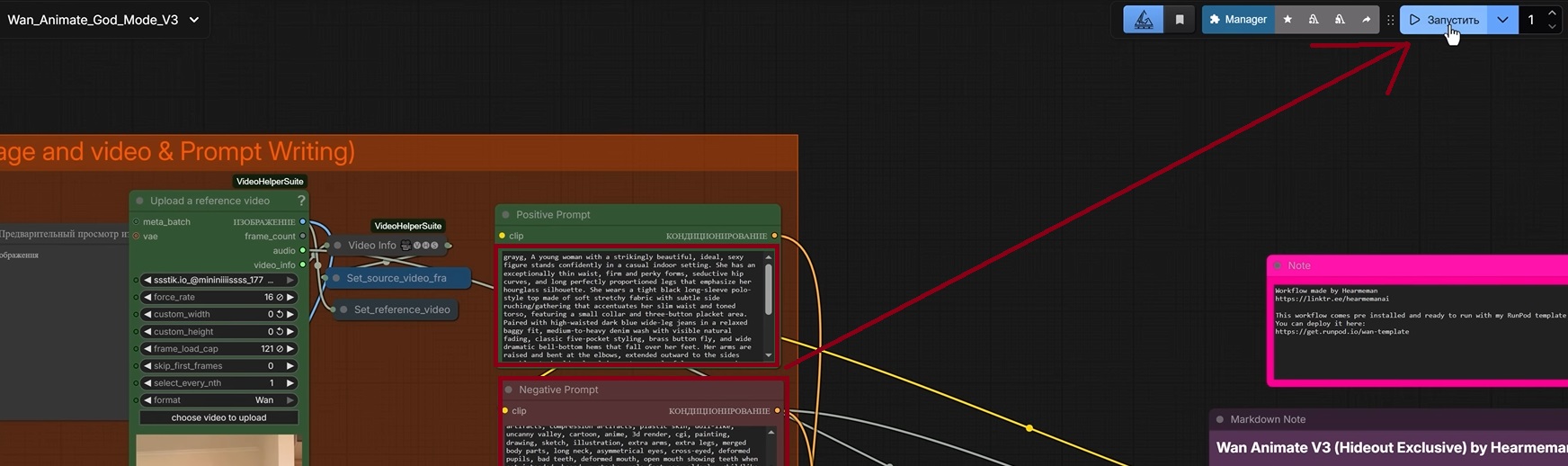The image size is (1568, 466).
Task: Switch format to the next option with the right arrow
Action: [x=290, y=400]
